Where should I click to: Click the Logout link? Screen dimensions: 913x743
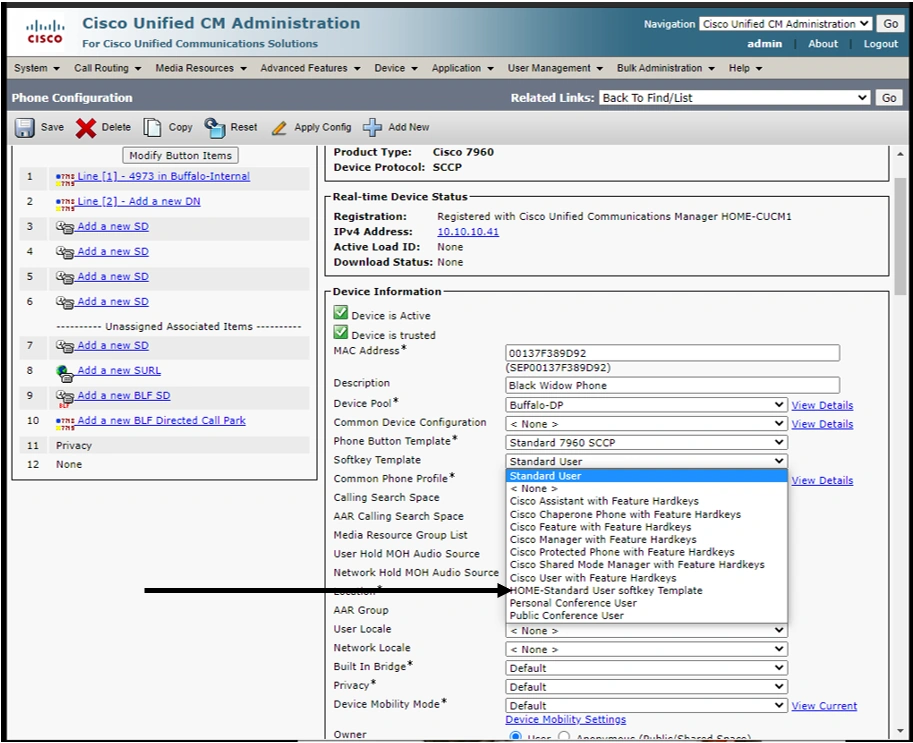pyautogui.click(x=880, y=44)
